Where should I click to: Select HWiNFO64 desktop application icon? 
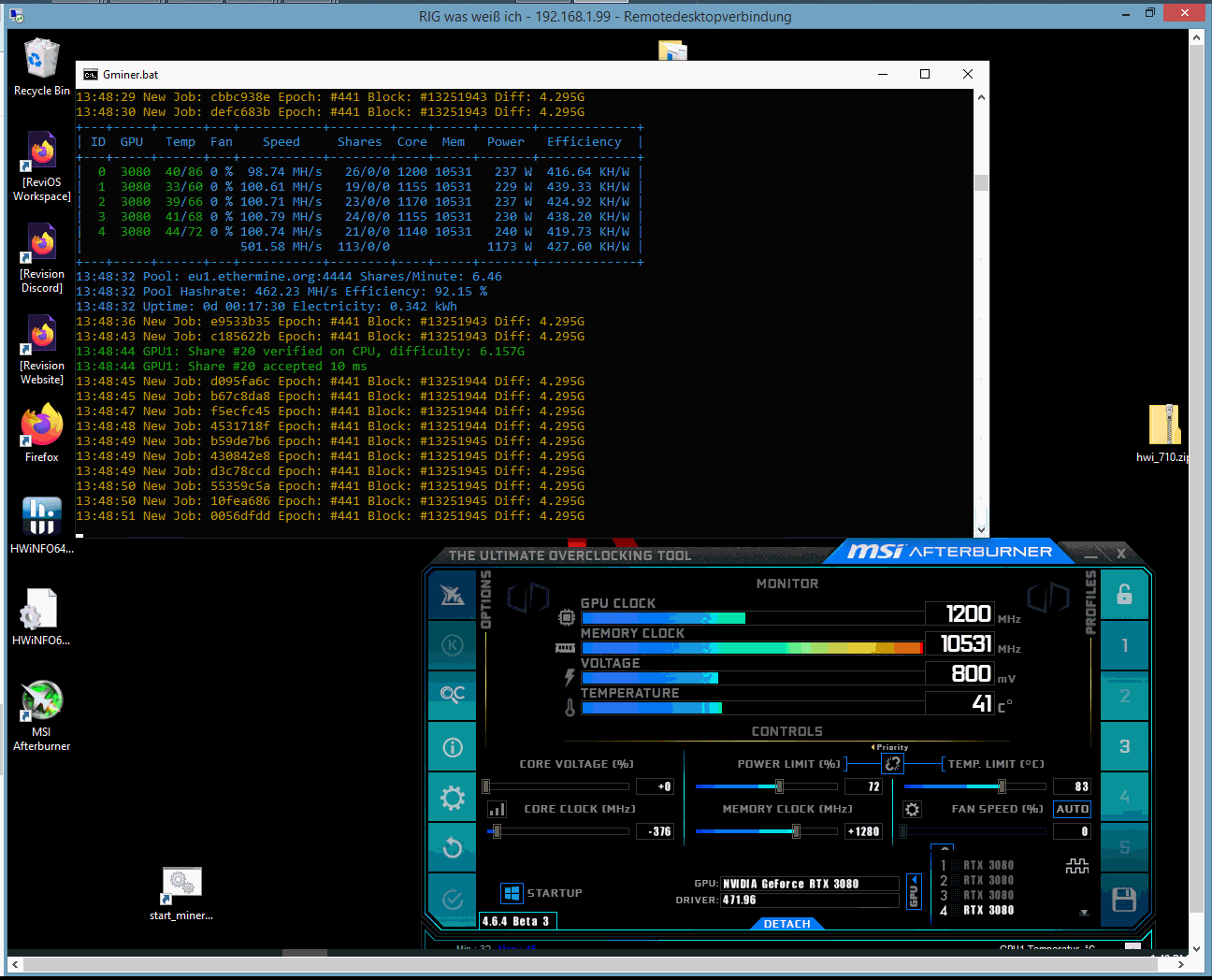(42, 525)
